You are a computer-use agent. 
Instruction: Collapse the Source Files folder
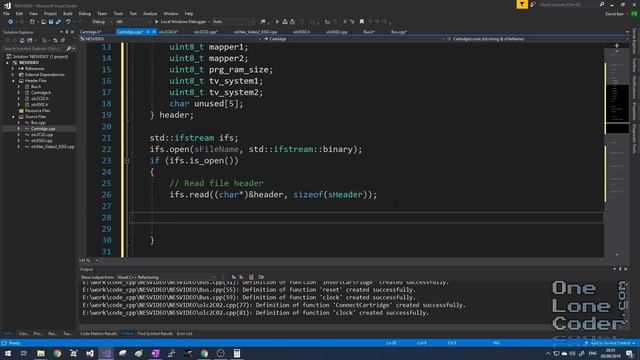click(13, 117)
